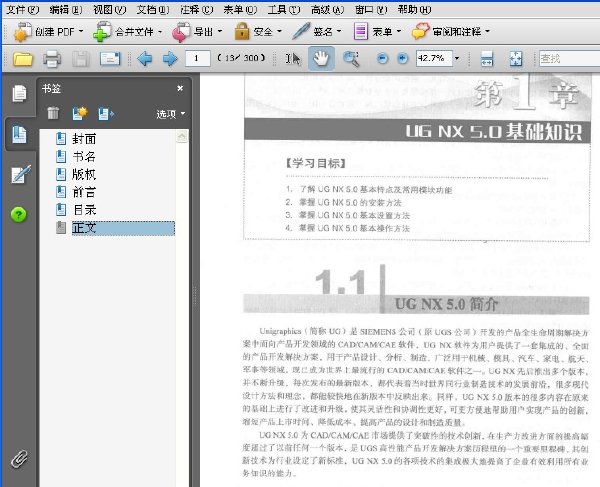Click the Sign (签名) pen icon
This screenshot has height=487, width=600.
click(x=301, y=31)
